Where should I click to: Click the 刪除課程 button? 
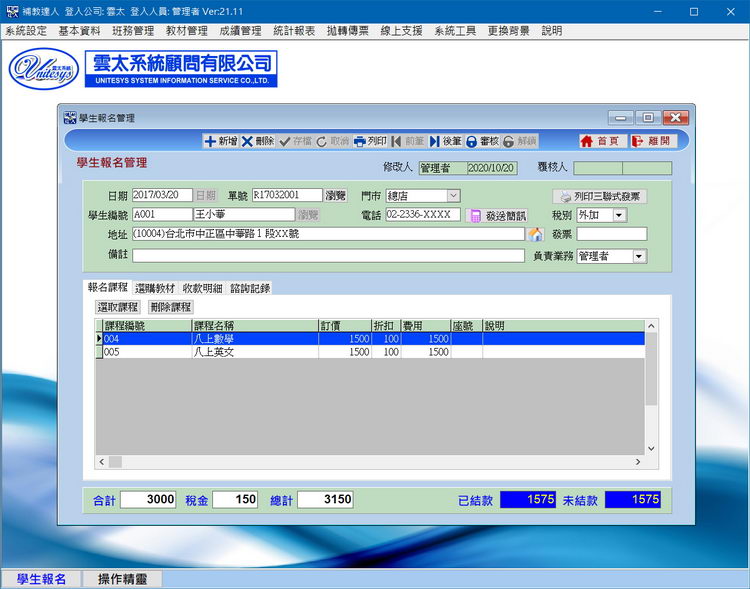[170, 307]
